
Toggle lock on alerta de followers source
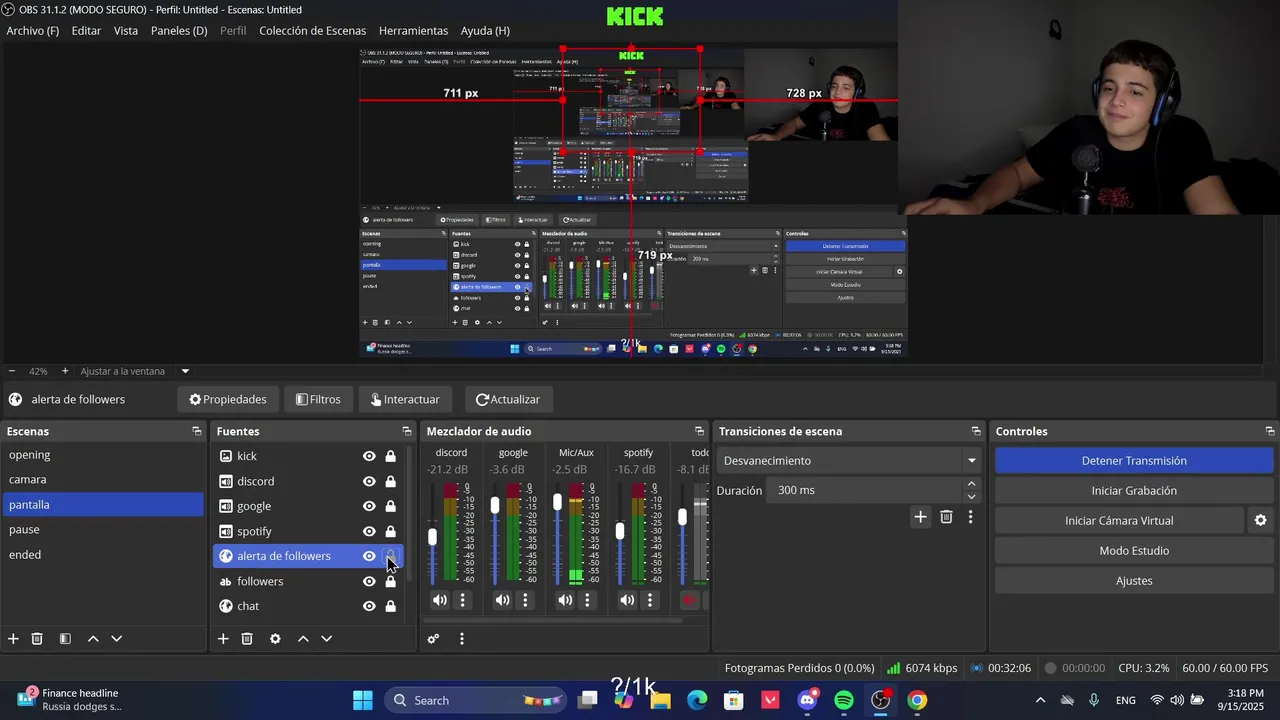[391, 556]
